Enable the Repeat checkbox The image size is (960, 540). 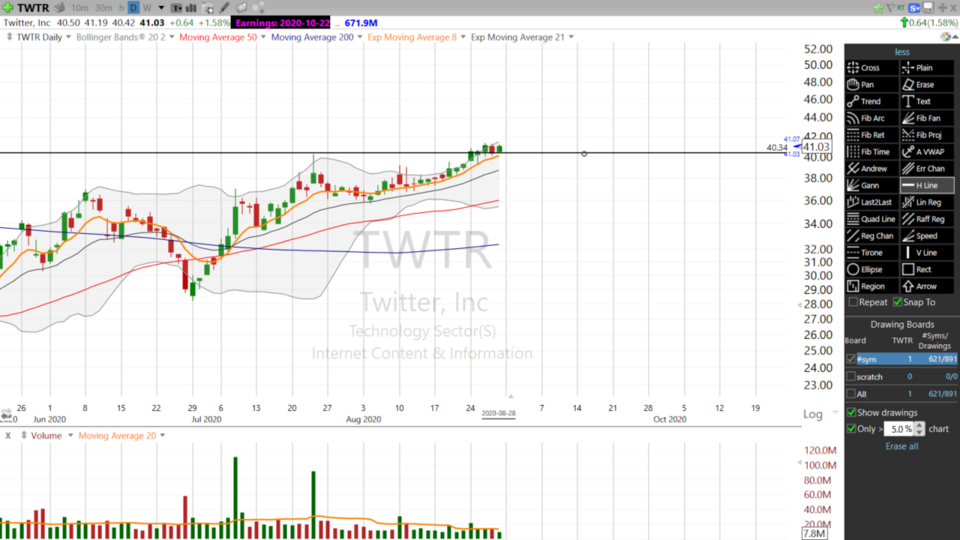(x=853, y=302)
